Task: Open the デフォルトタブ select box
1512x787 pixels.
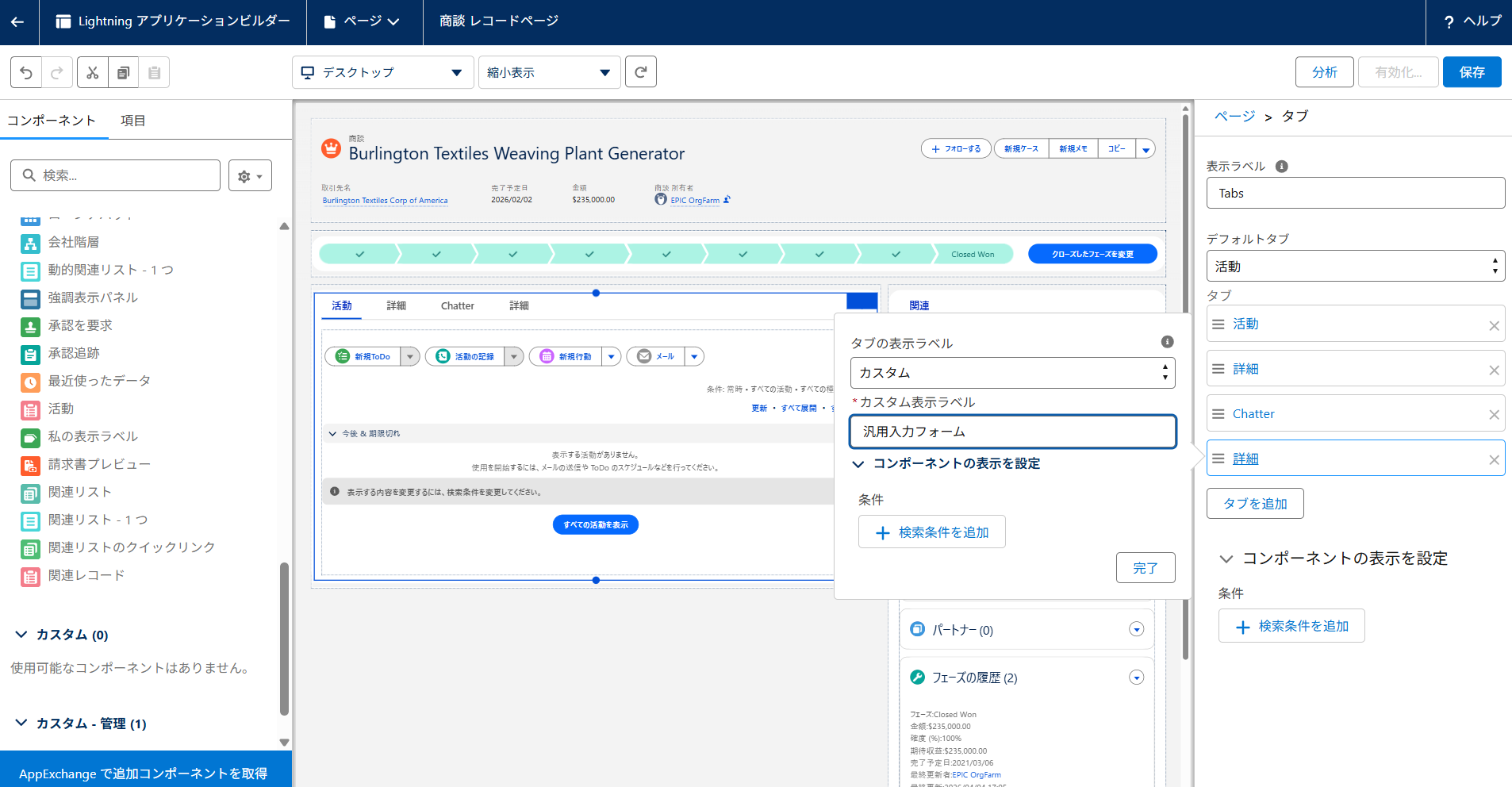Action: click(x=1355, y=267)
